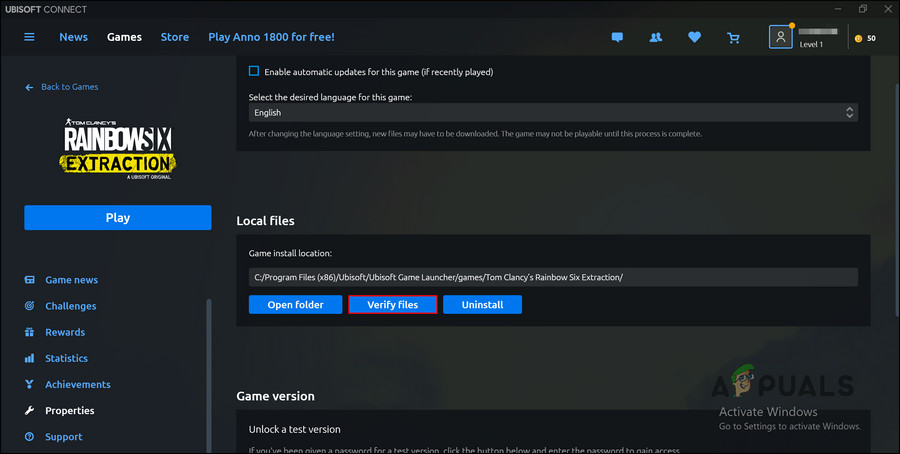Click Verify files button
The width and height of the screenshot is (900, 454).
tap(392, 304)
